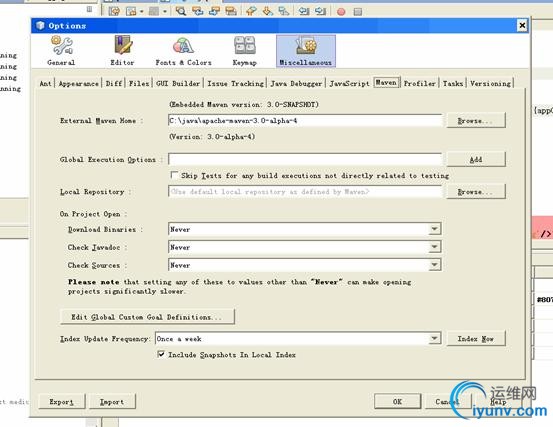Open the Fonts & Colors category
The width and height of the screenshot is (553, 427).
[x=183, y=51]
